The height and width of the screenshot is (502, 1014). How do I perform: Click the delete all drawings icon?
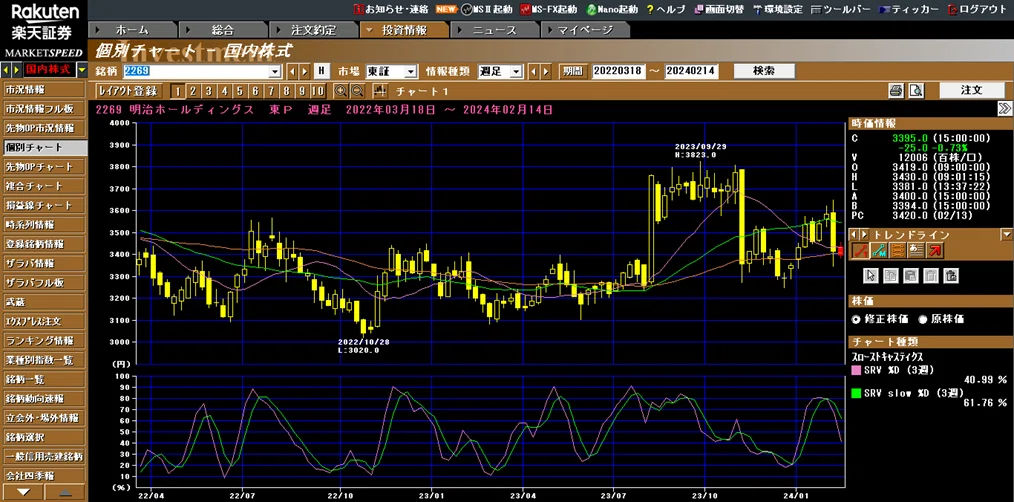pyautogui.click(x=950, y=276)
